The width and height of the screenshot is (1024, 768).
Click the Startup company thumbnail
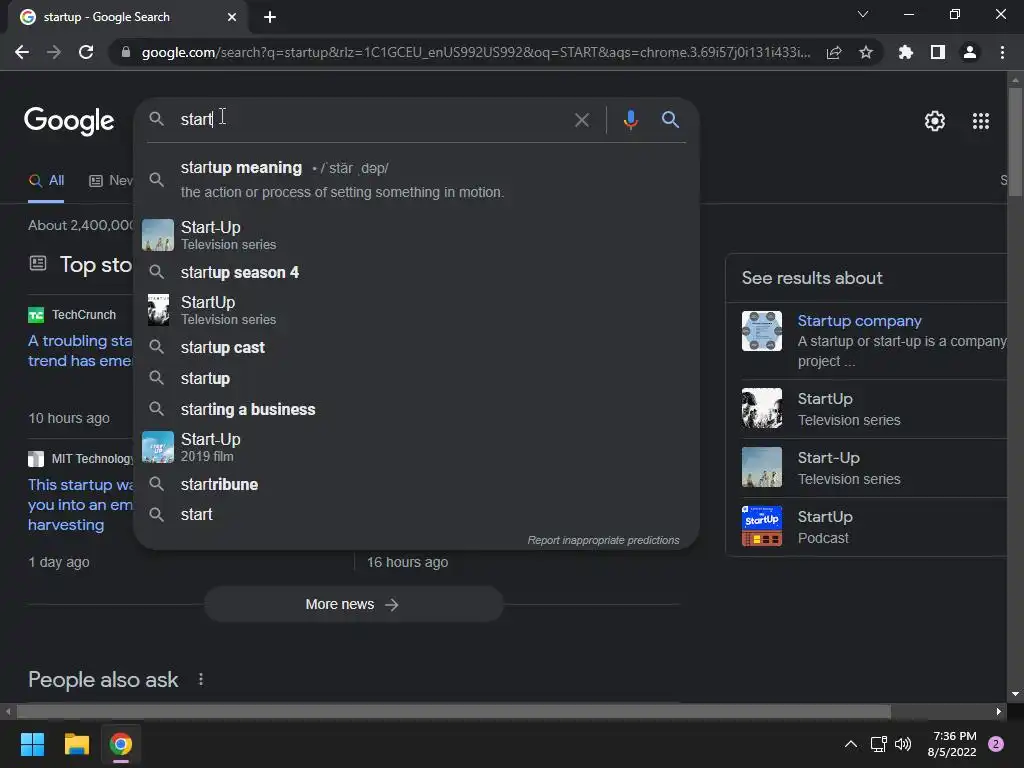(761, 331)
